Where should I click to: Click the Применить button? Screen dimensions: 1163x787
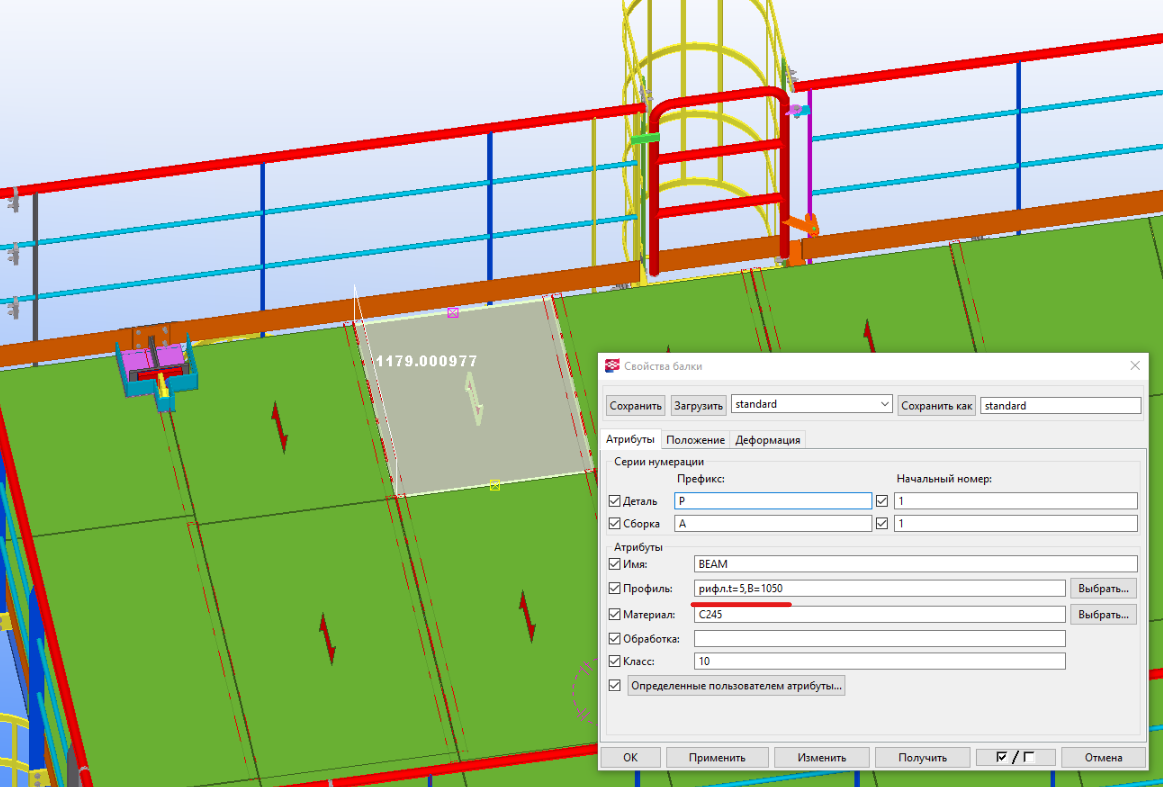(x=716, y=757)
